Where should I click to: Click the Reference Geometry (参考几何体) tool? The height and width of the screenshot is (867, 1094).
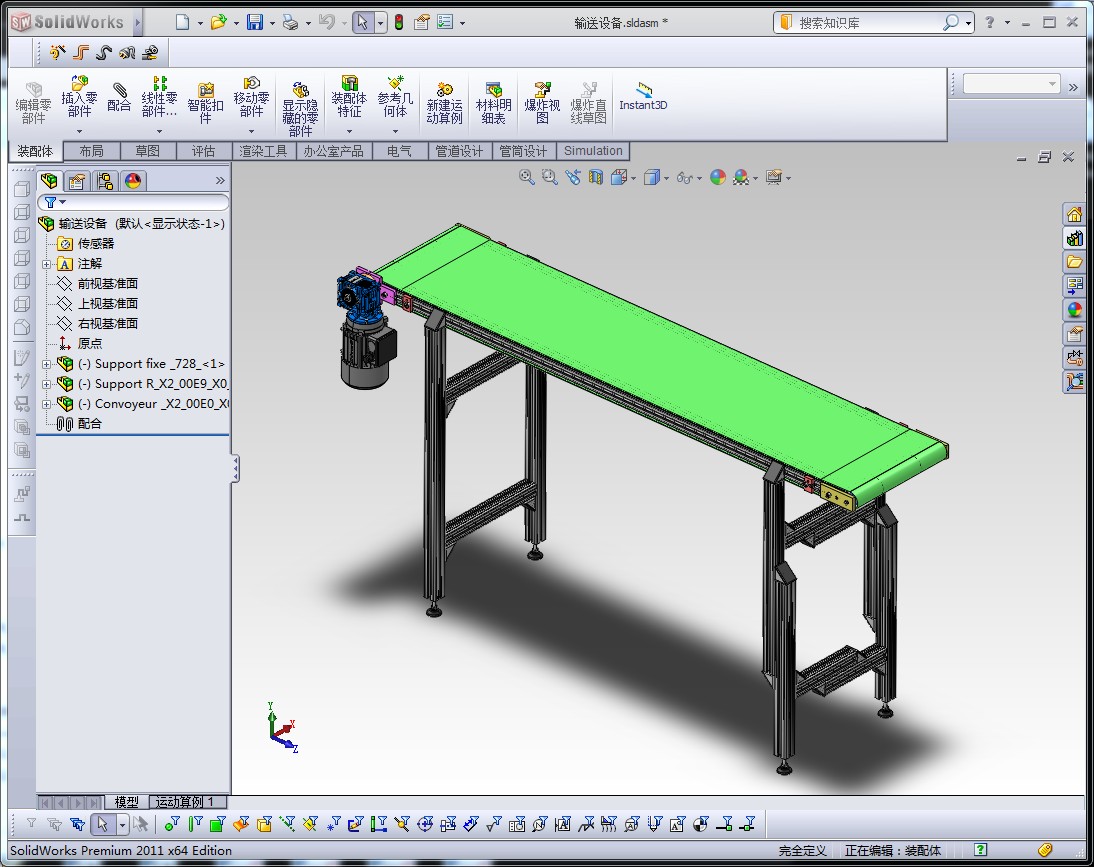click(x=395, y=97)
